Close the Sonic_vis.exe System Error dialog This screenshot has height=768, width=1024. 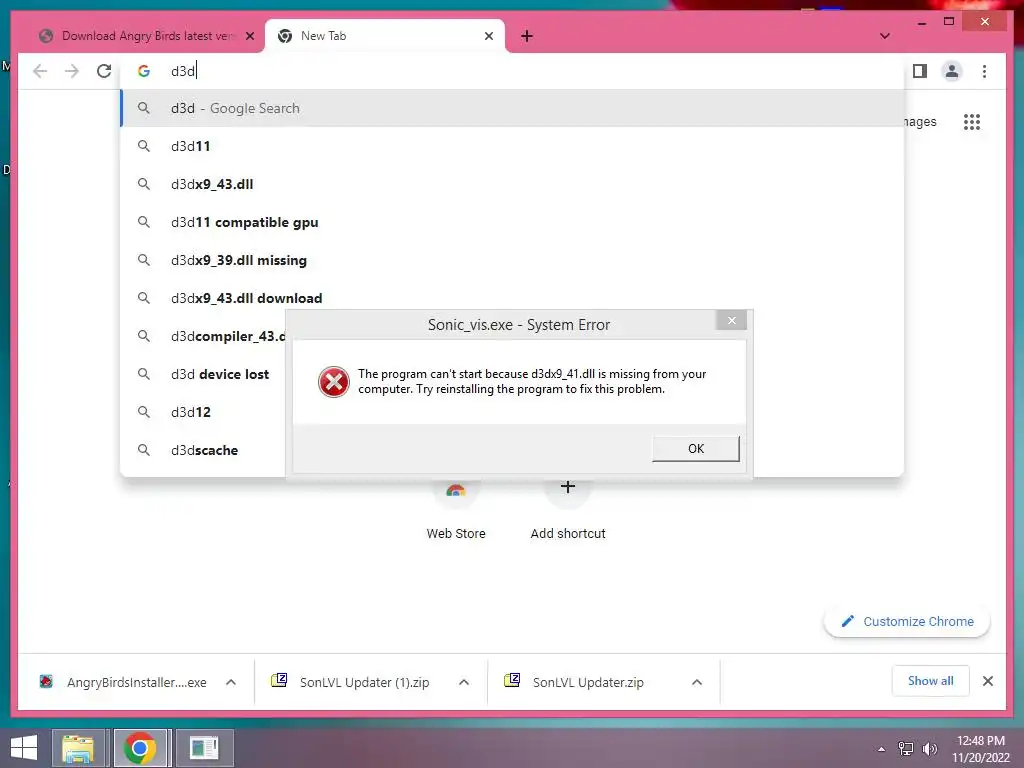coord(731,320)
